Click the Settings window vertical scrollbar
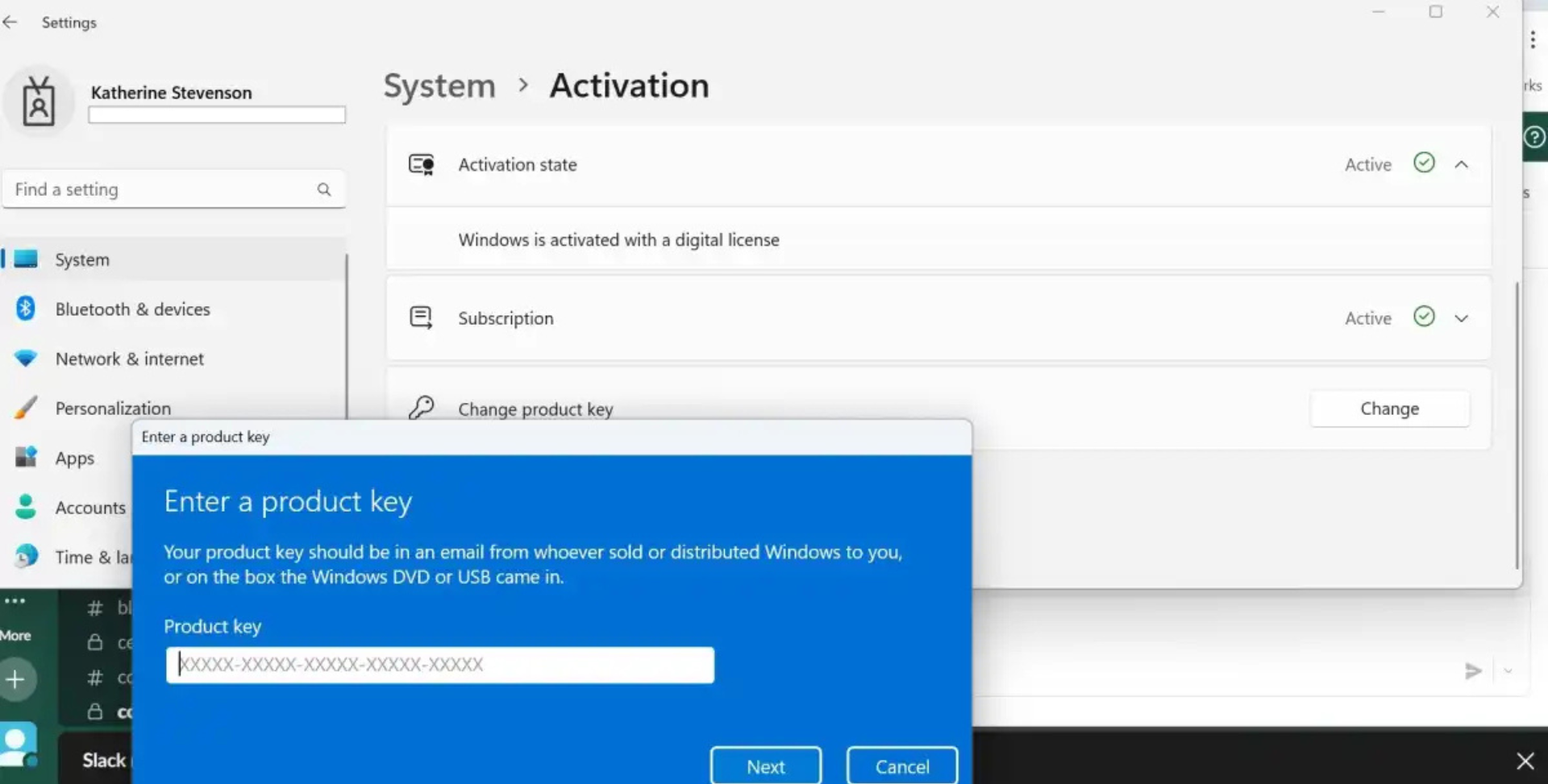Screen dimensions: 1548x784 [1516, 427]
